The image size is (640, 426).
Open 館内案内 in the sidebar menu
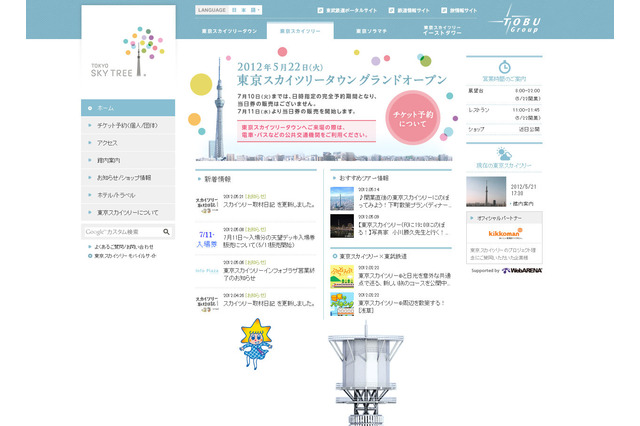128,160
